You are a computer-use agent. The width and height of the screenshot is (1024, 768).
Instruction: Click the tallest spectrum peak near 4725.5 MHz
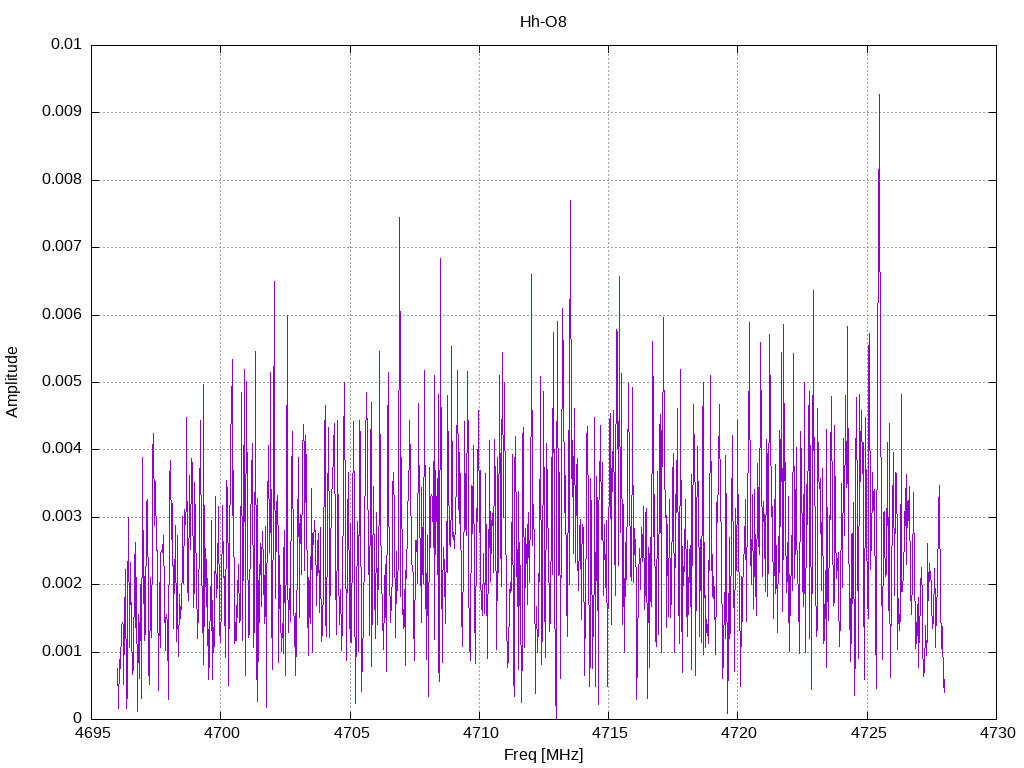click(879, 95)
